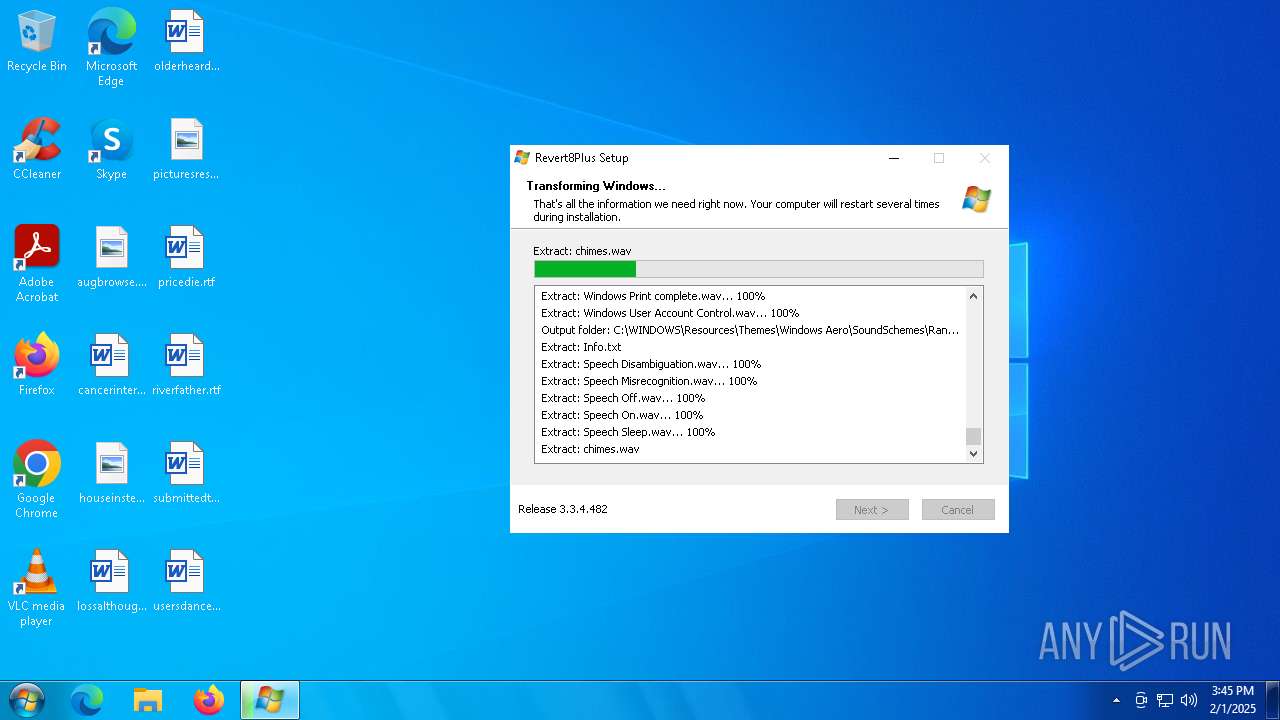The image size is (1280, 720).
Task: Show hidden system tray icons
Action: (x=1116, y=700)
